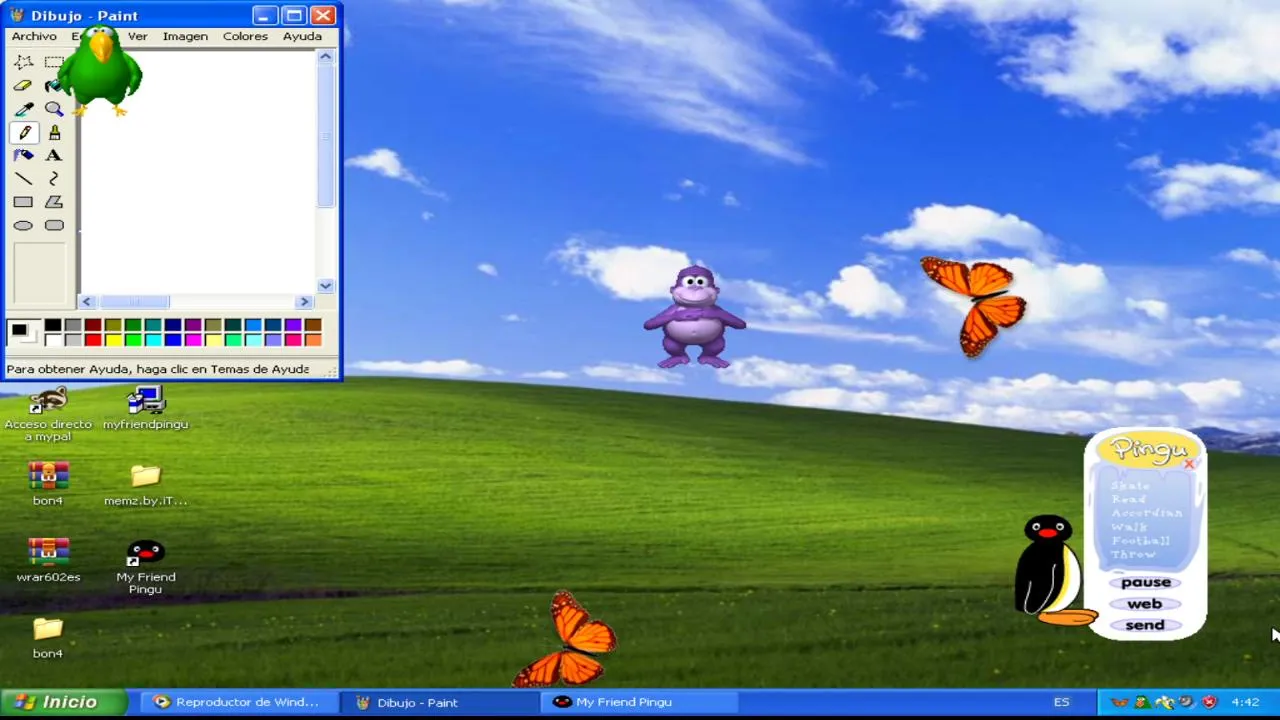Choose Walk in the Pingu panel

coord(1129,527)
